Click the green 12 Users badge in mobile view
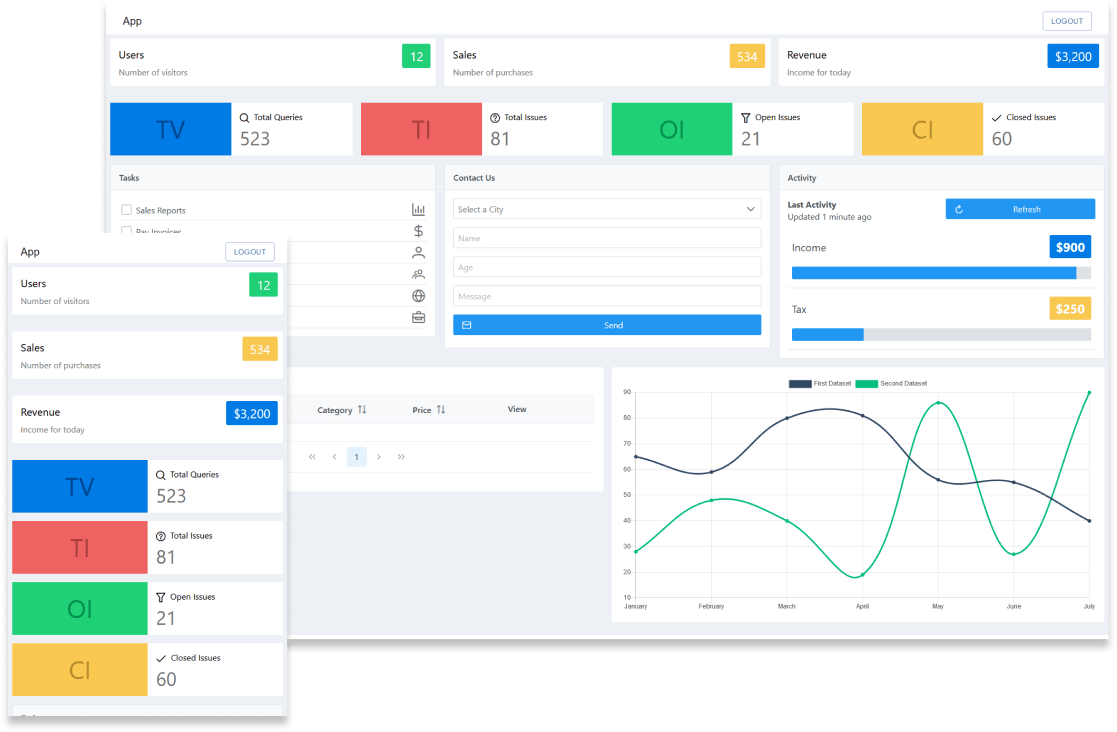This screenshot has height=732, width=1117. tap(264, 285)
